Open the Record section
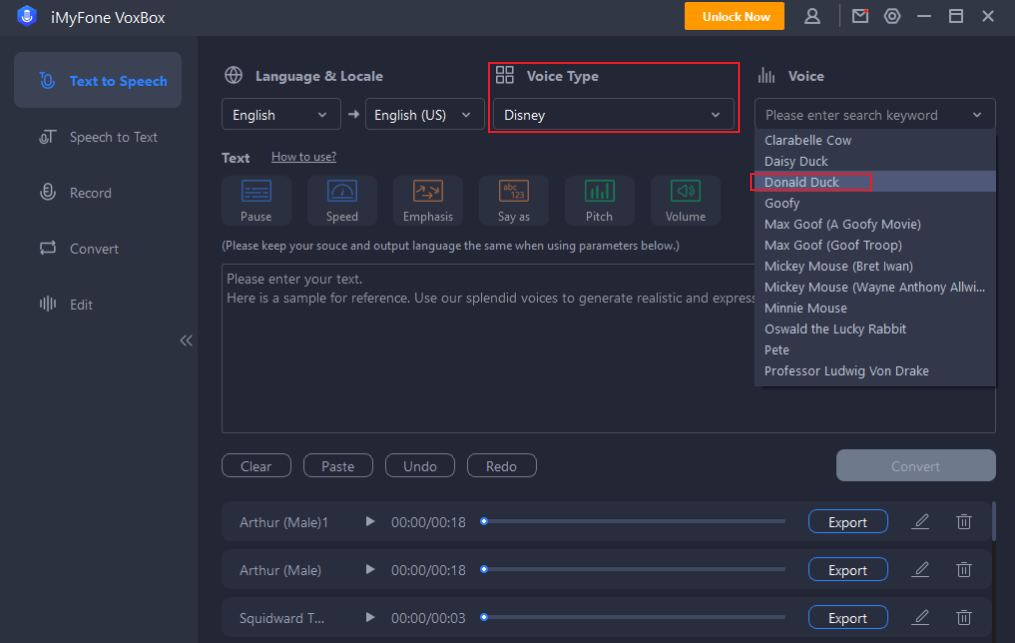 pyautogui.click(x=98, y=193)
